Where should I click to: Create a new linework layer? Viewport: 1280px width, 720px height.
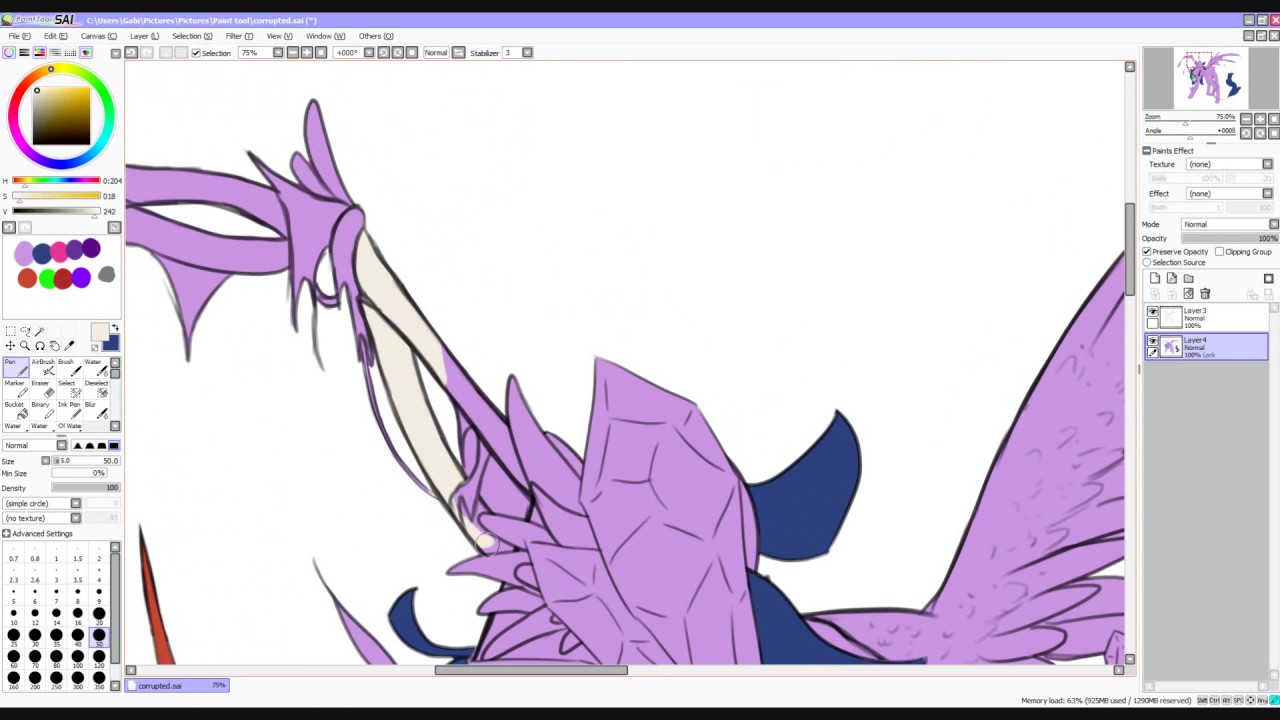click(1171, 278)
